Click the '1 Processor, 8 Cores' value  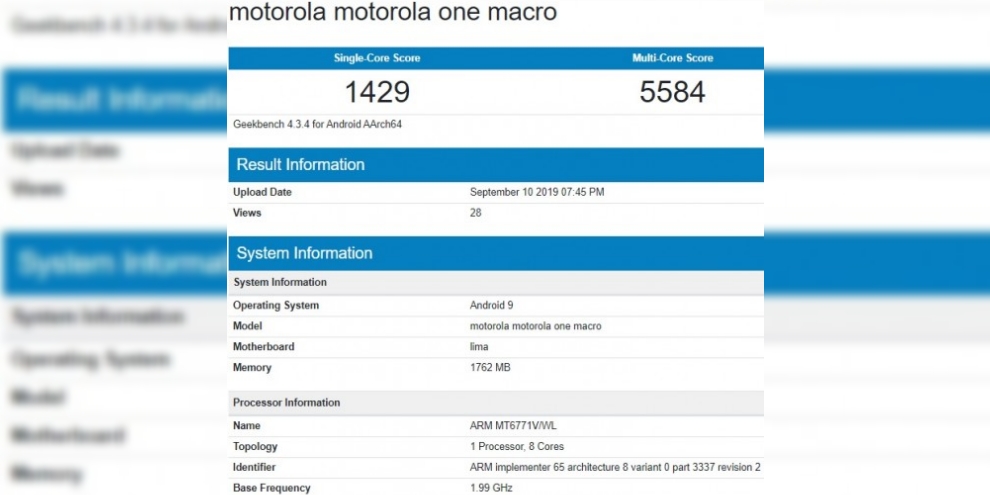click(516, 447)
